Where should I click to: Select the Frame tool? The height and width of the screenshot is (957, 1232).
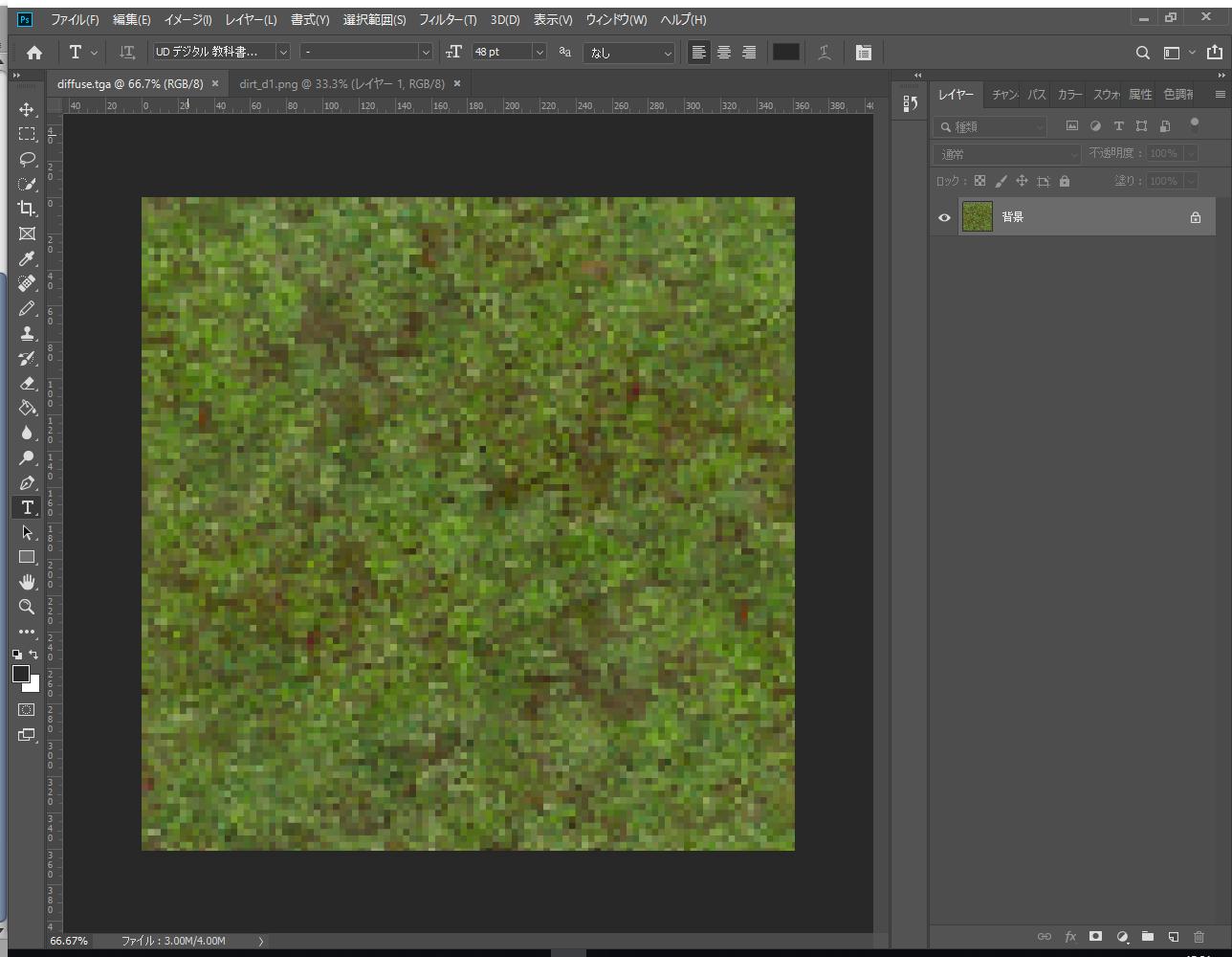pyautogui.click(x=27, y=234)
